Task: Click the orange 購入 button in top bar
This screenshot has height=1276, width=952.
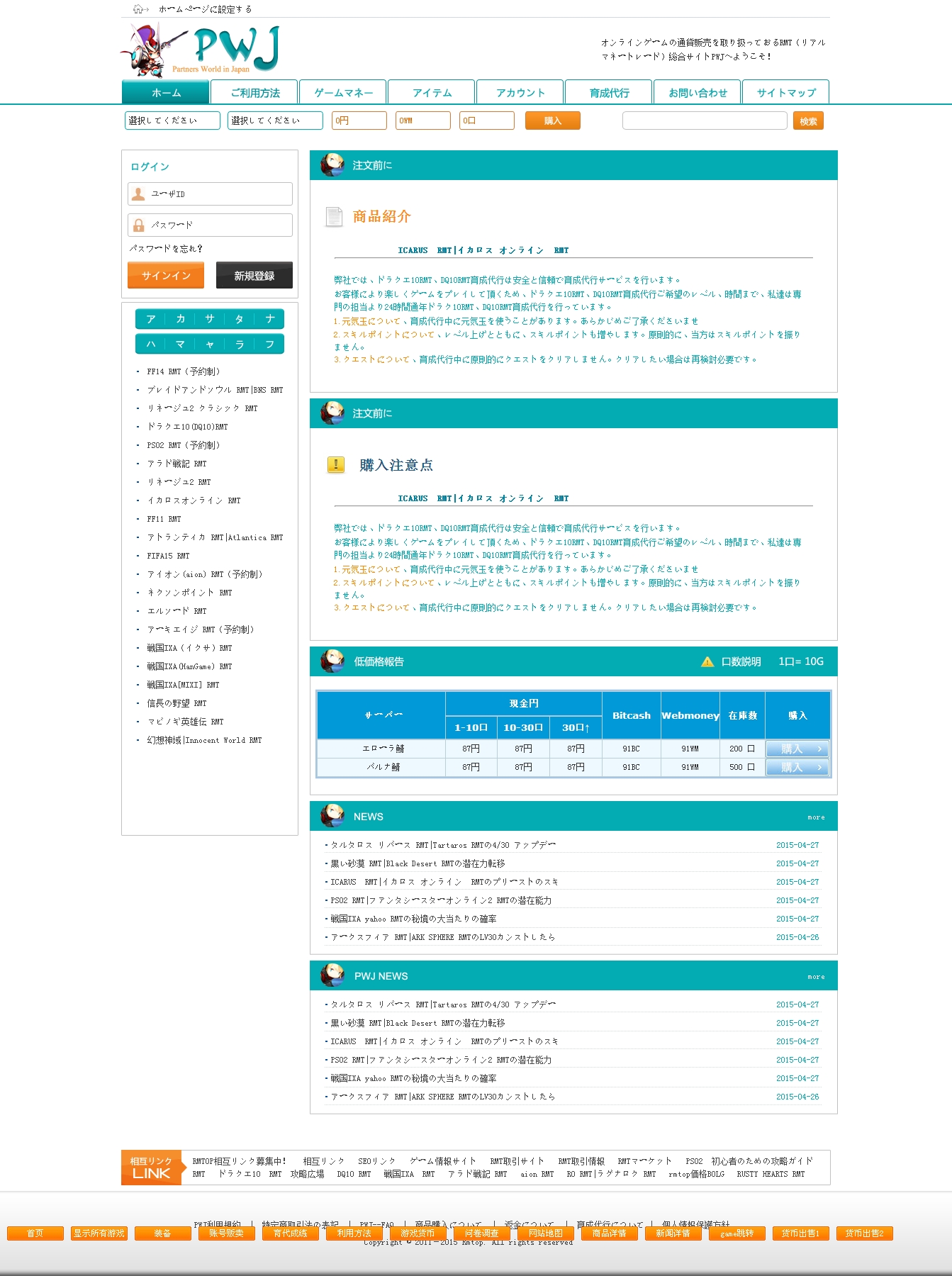Action: coord(553,121)
